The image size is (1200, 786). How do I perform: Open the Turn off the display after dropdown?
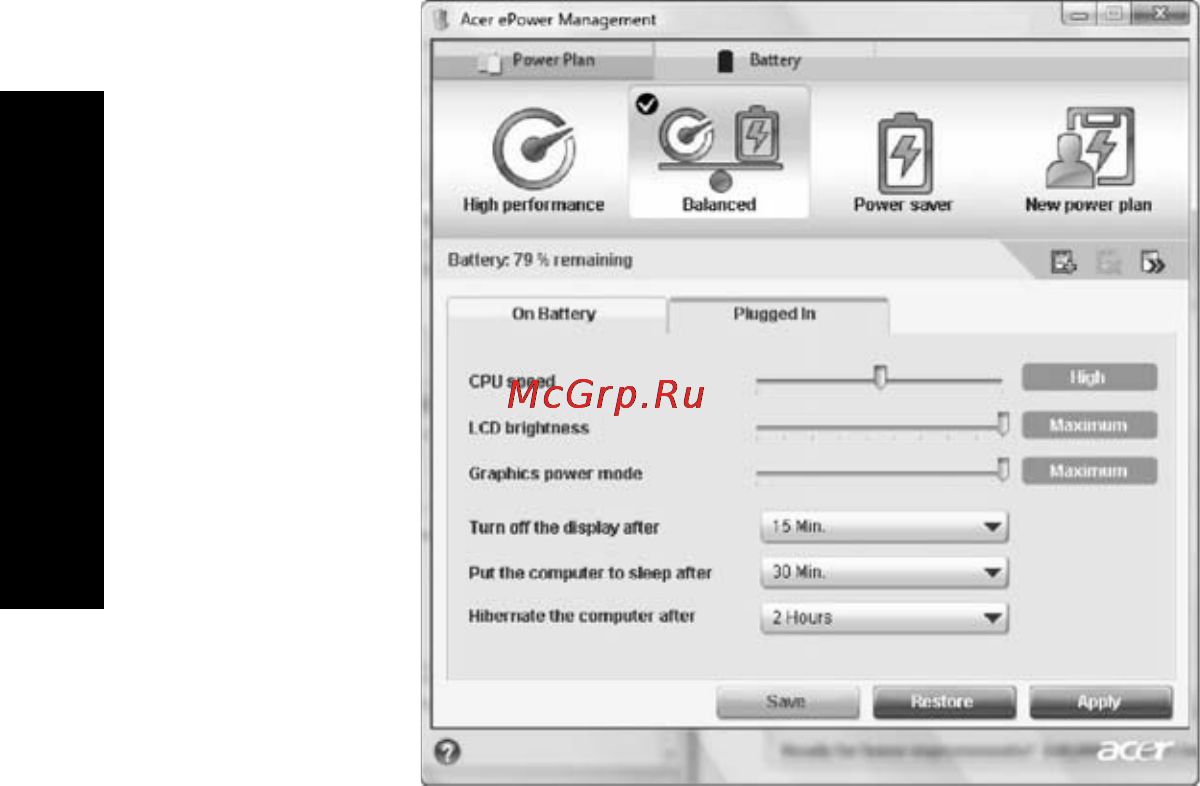[x=884, y=526]
